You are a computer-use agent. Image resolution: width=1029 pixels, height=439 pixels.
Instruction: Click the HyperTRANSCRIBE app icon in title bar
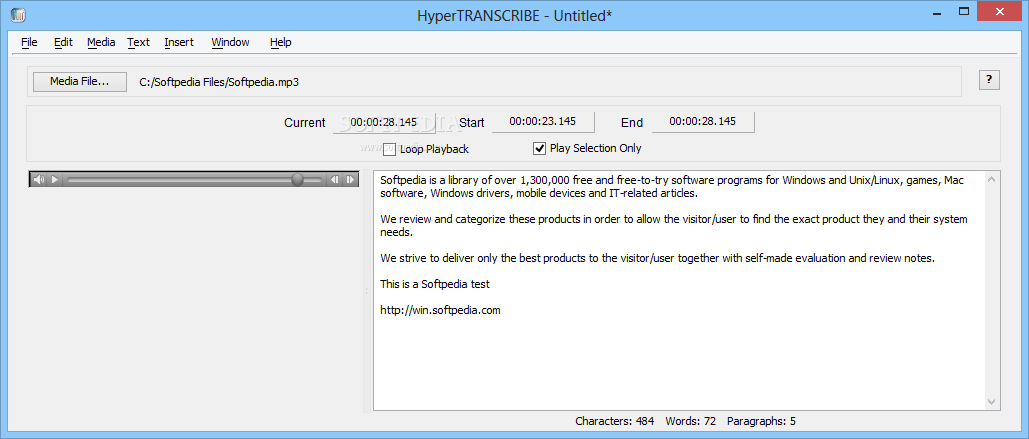pyautogui.click(x=18, y=15)
